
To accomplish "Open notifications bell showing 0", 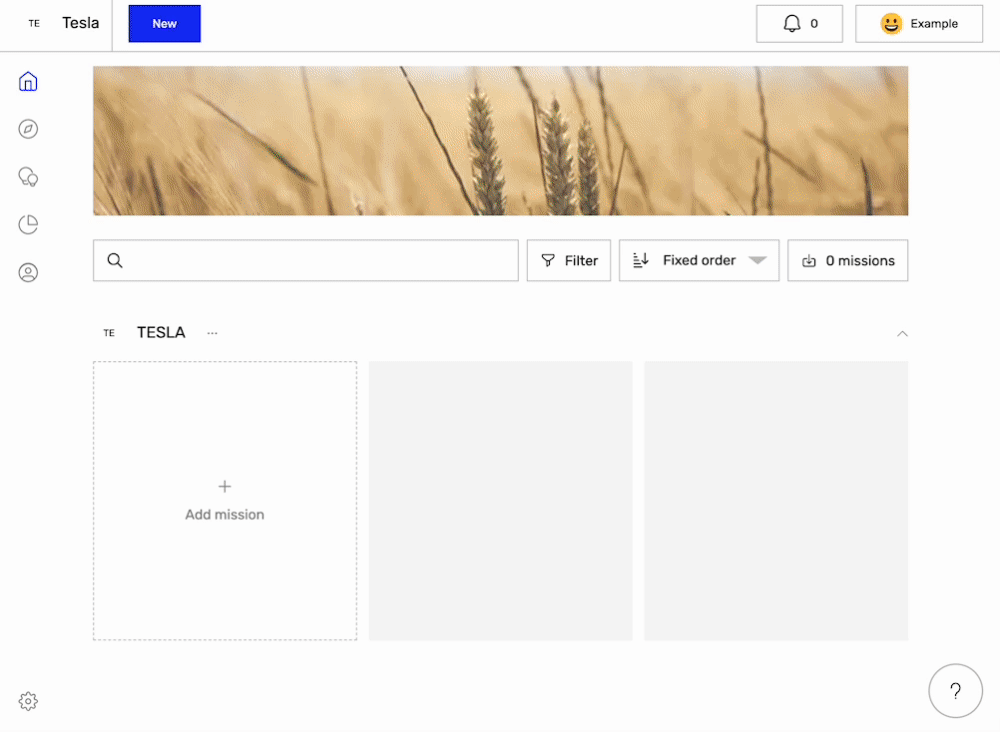I will point(799,24).
